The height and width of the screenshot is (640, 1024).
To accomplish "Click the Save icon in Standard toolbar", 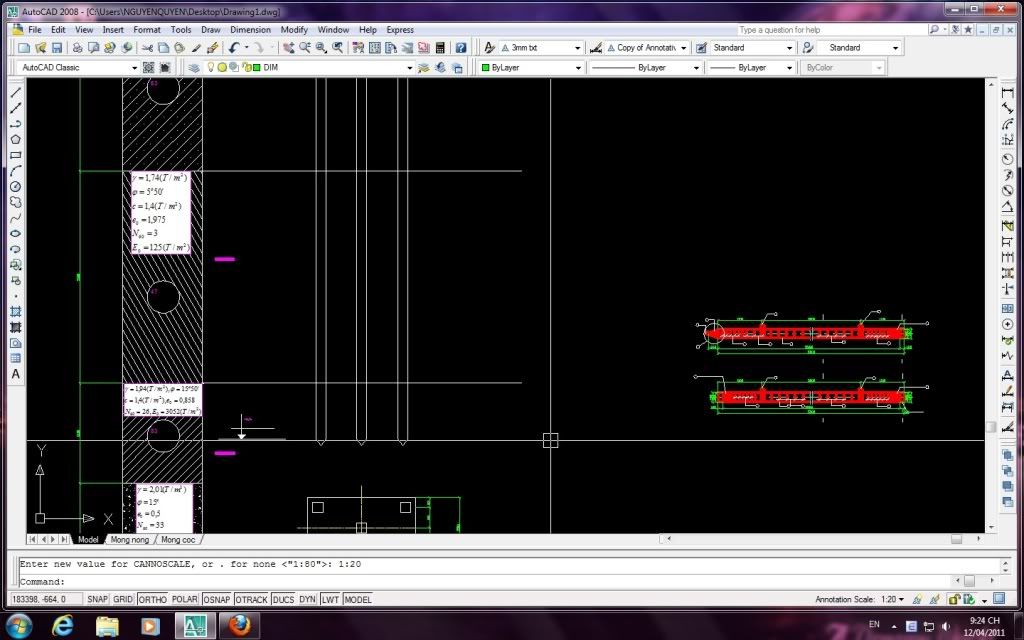I will [x=57, y=48].
